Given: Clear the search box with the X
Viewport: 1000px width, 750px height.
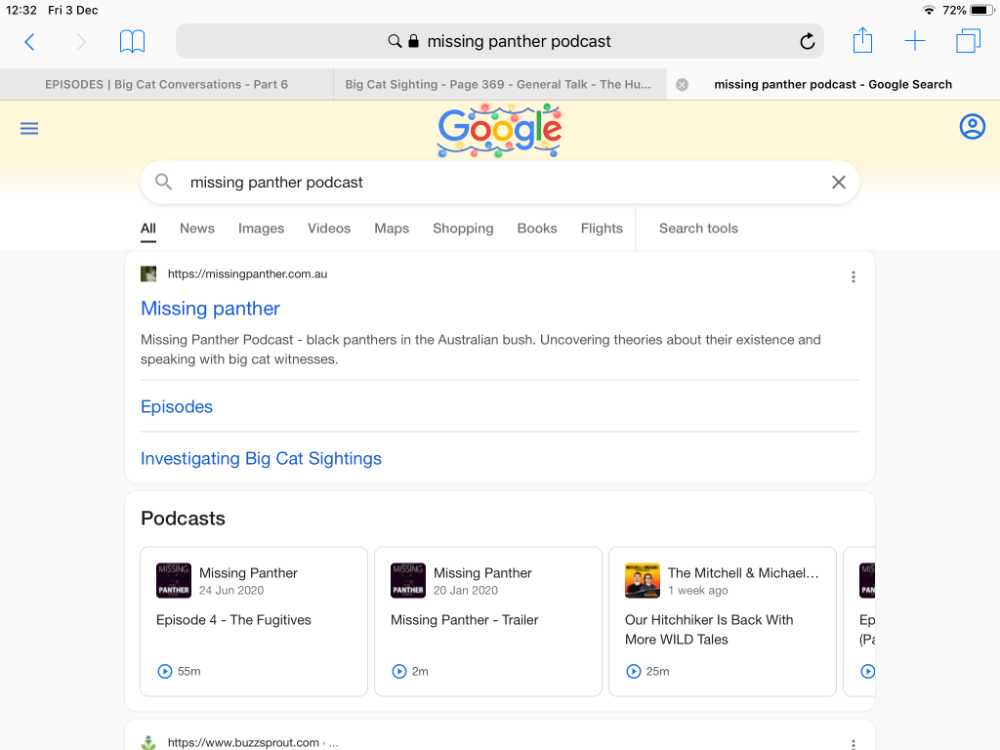Looking at the screenshot, I should coord(839,182).
